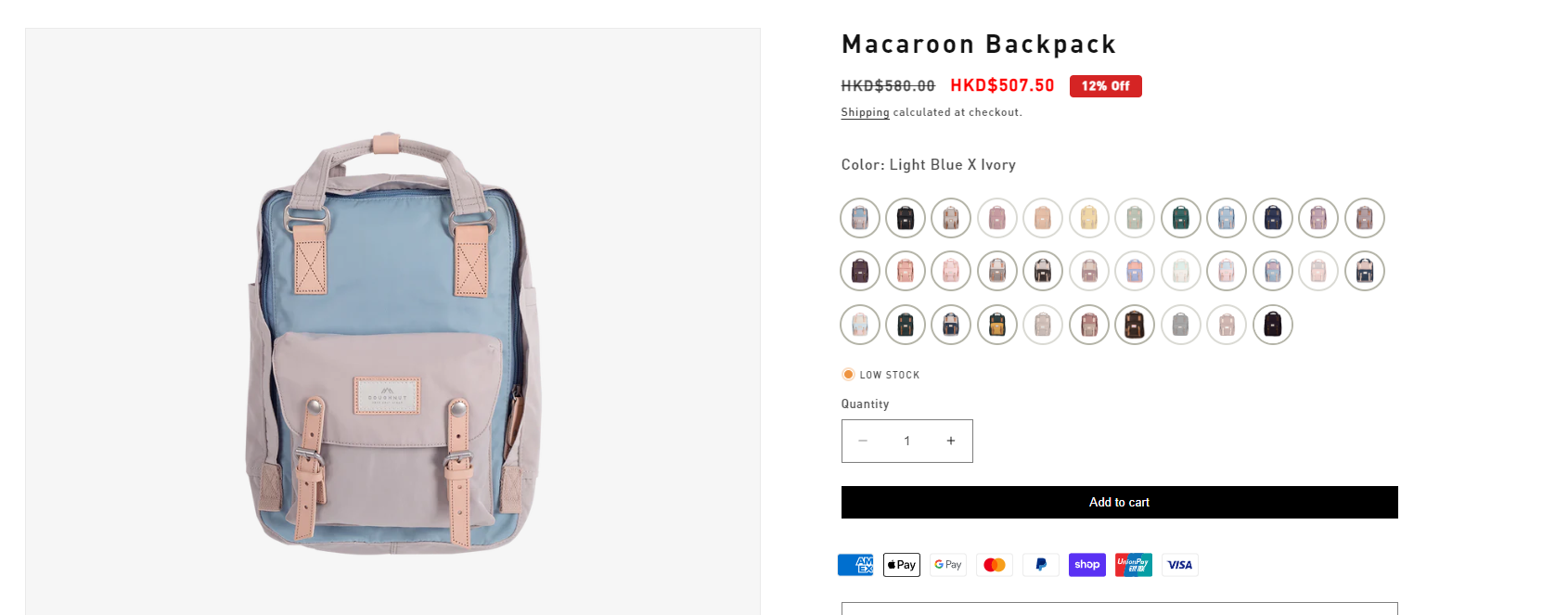Select the black backpack color swatch
The image size is (1568, 615).
tap(905, 217)
